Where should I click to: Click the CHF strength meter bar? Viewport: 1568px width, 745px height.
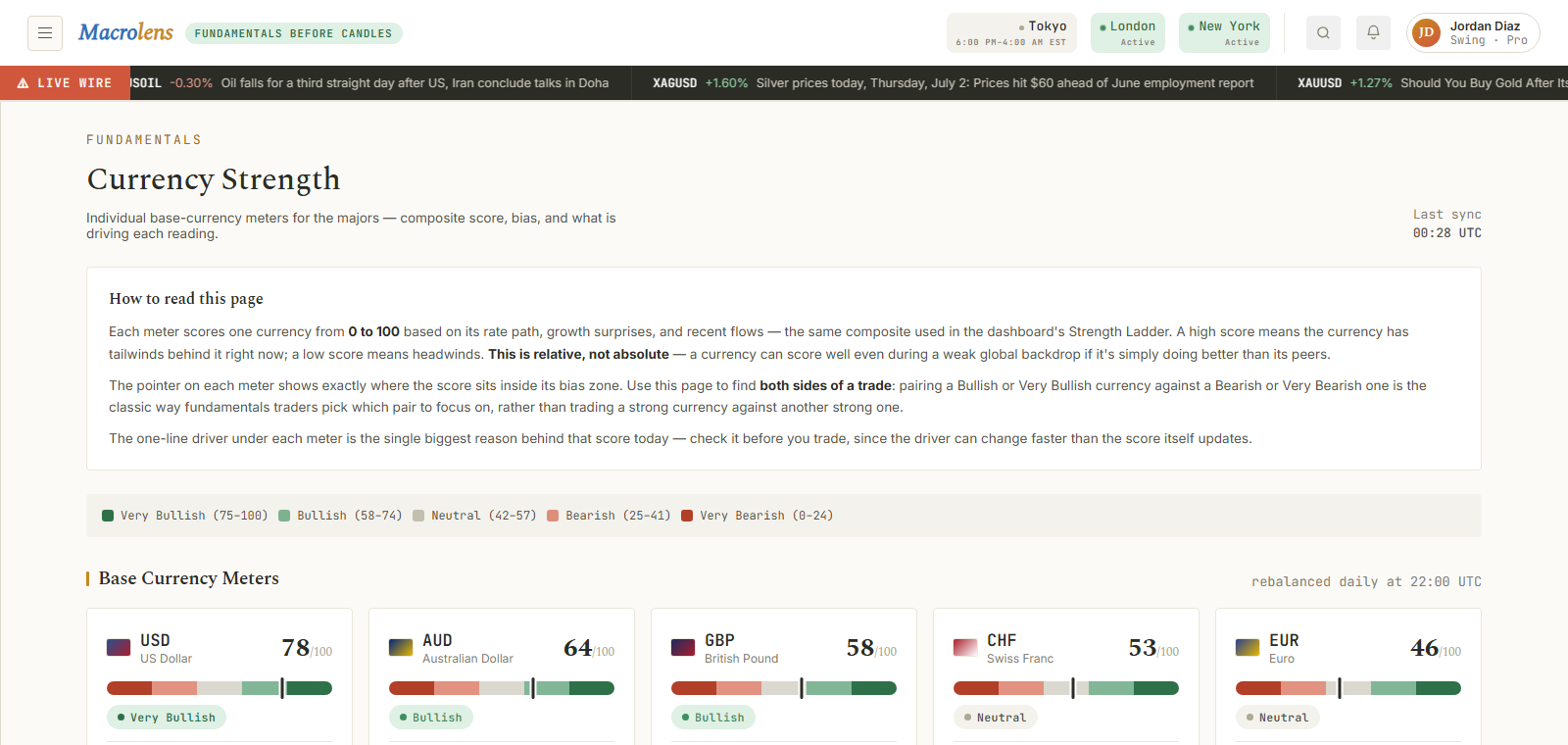click(1066, 688)
